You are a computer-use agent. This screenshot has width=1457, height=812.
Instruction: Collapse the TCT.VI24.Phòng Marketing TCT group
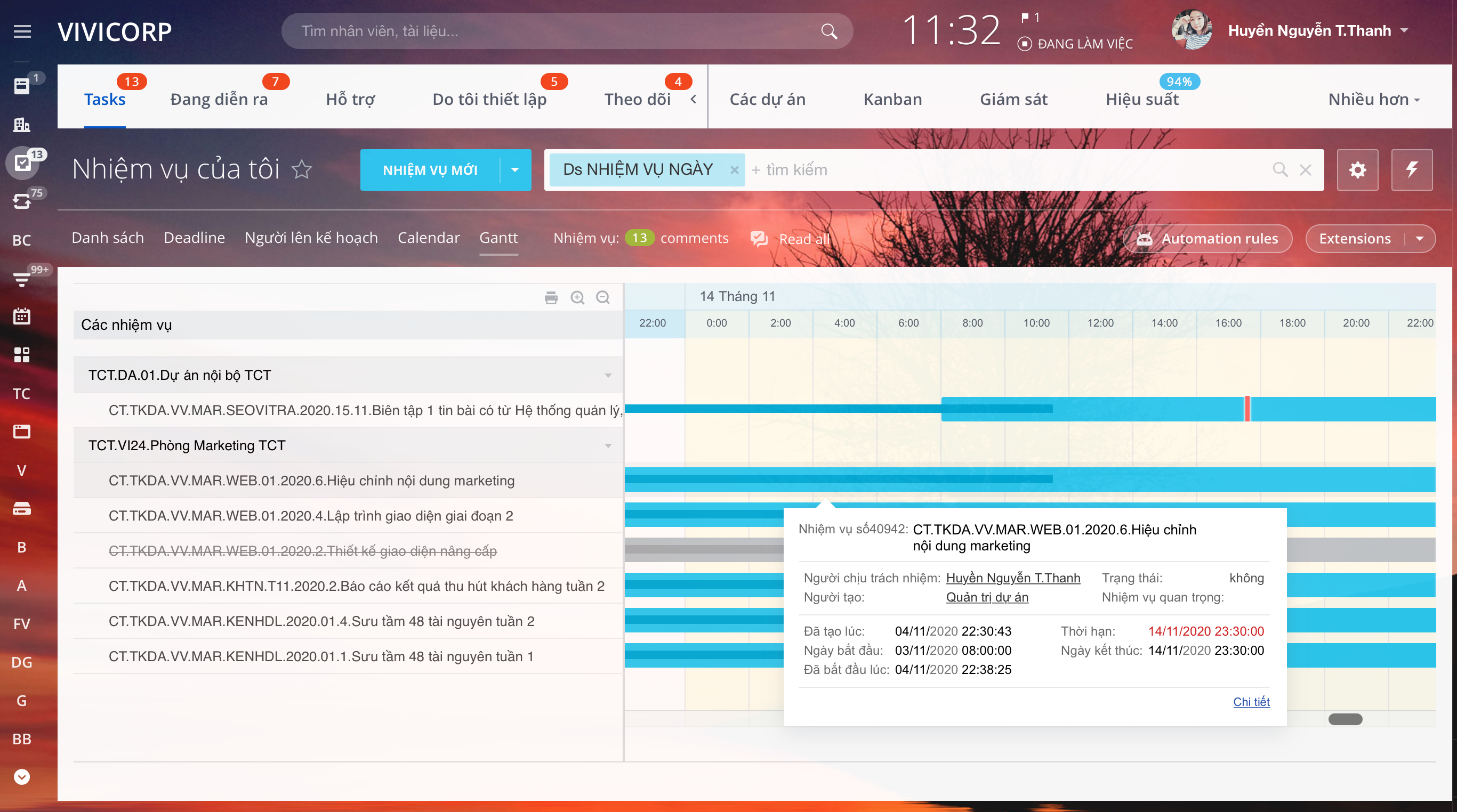point(608,445)
